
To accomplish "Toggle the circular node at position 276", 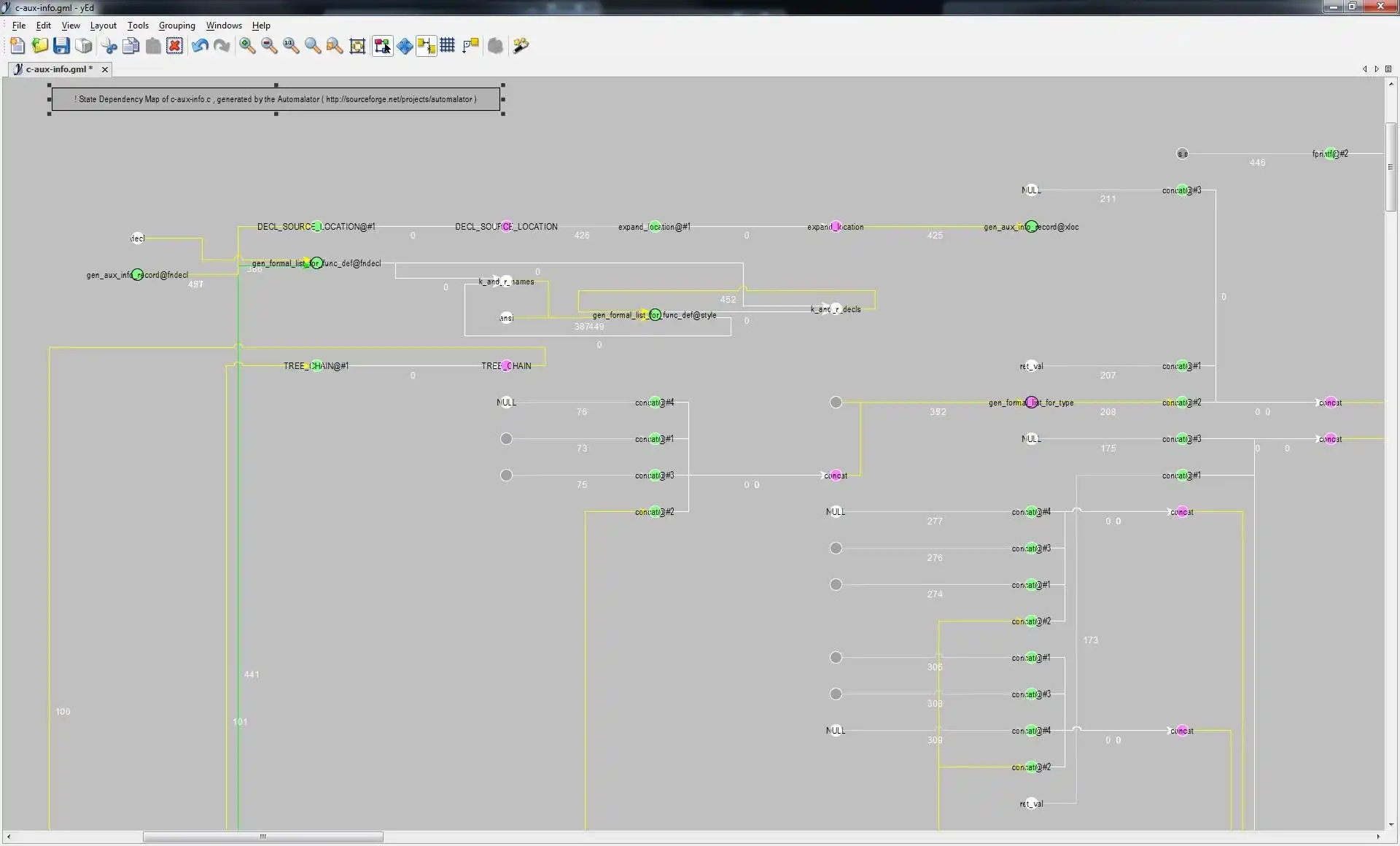I will (x=836, y=548).
